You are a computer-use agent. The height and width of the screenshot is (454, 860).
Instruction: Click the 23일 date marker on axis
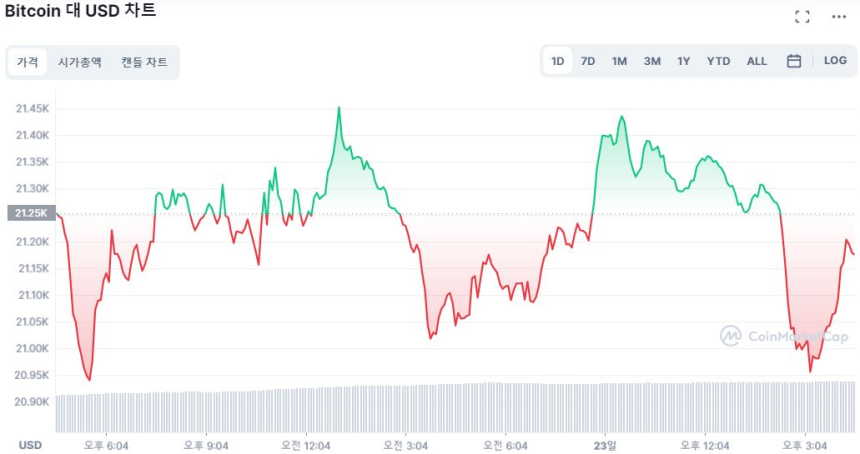click(x=604, y=443)
